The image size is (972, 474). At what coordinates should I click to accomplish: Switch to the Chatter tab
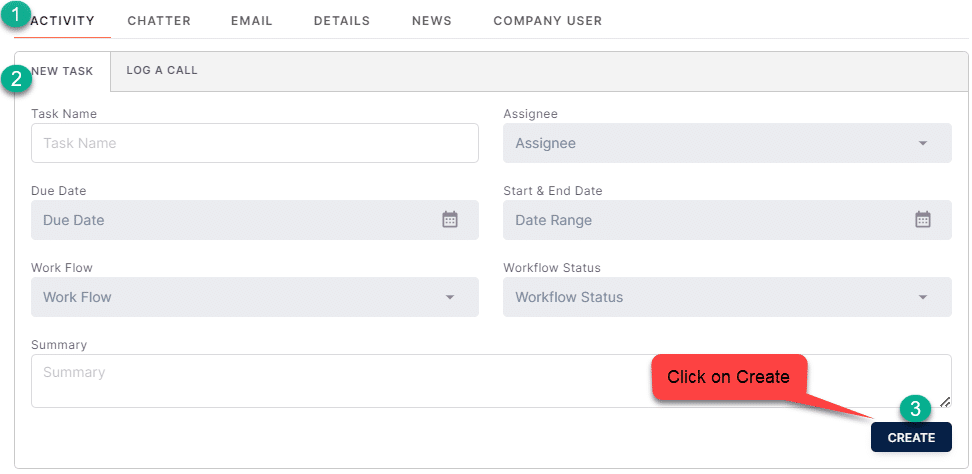pos(159,20)
